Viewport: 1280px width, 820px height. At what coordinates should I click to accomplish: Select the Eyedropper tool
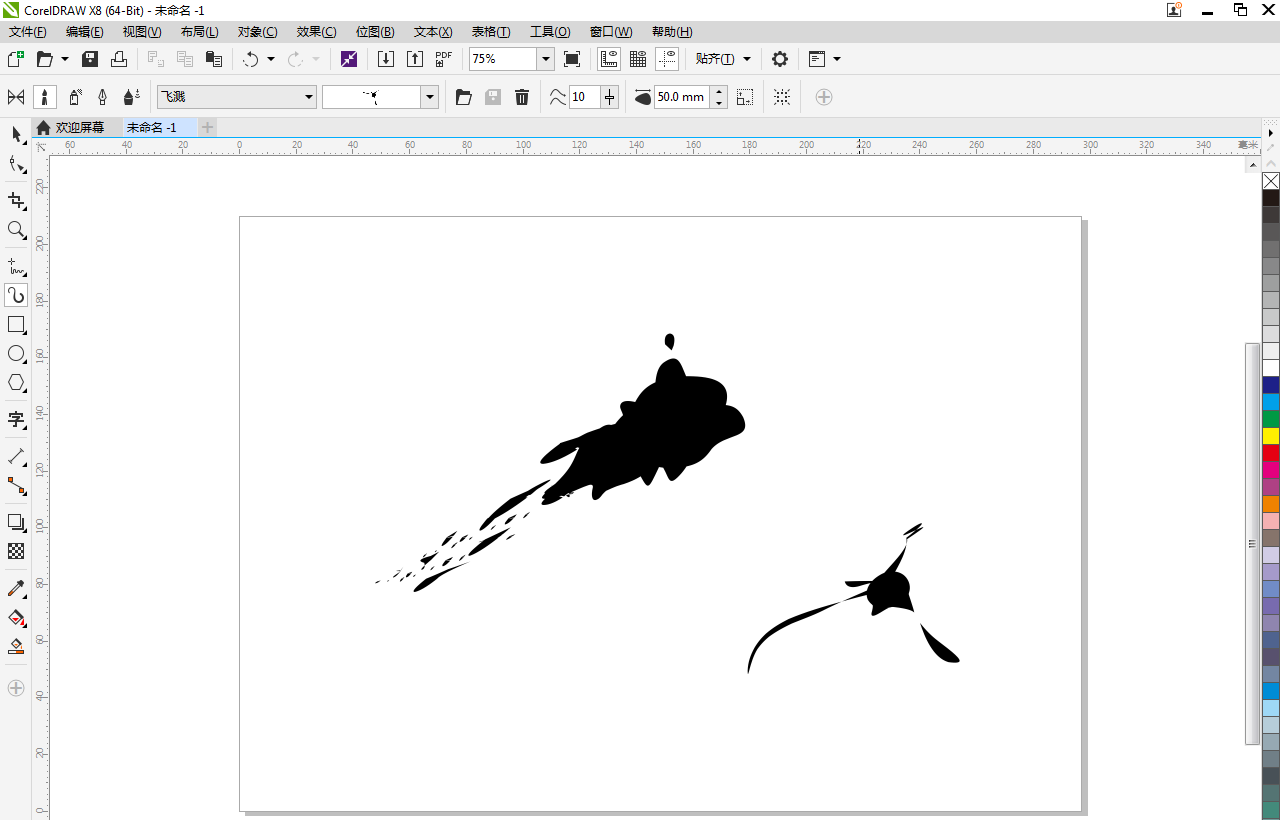coord(16,588)
